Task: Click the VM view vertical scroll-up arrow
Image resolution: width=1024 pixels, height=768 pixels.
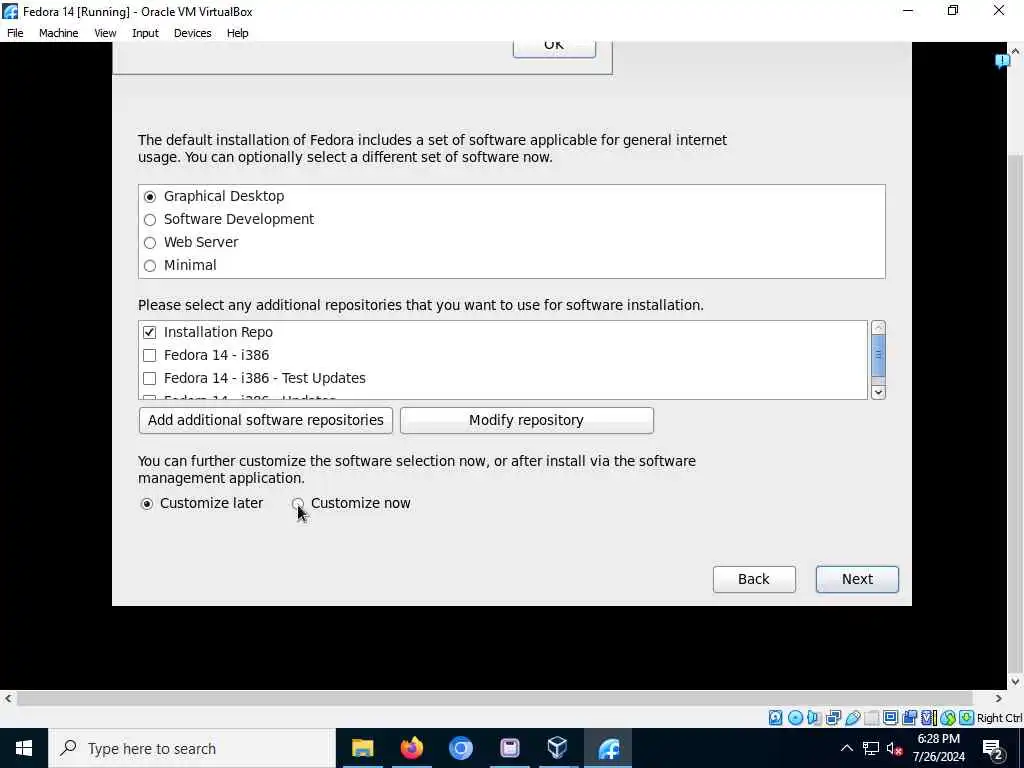Action: pos(1016,51)
